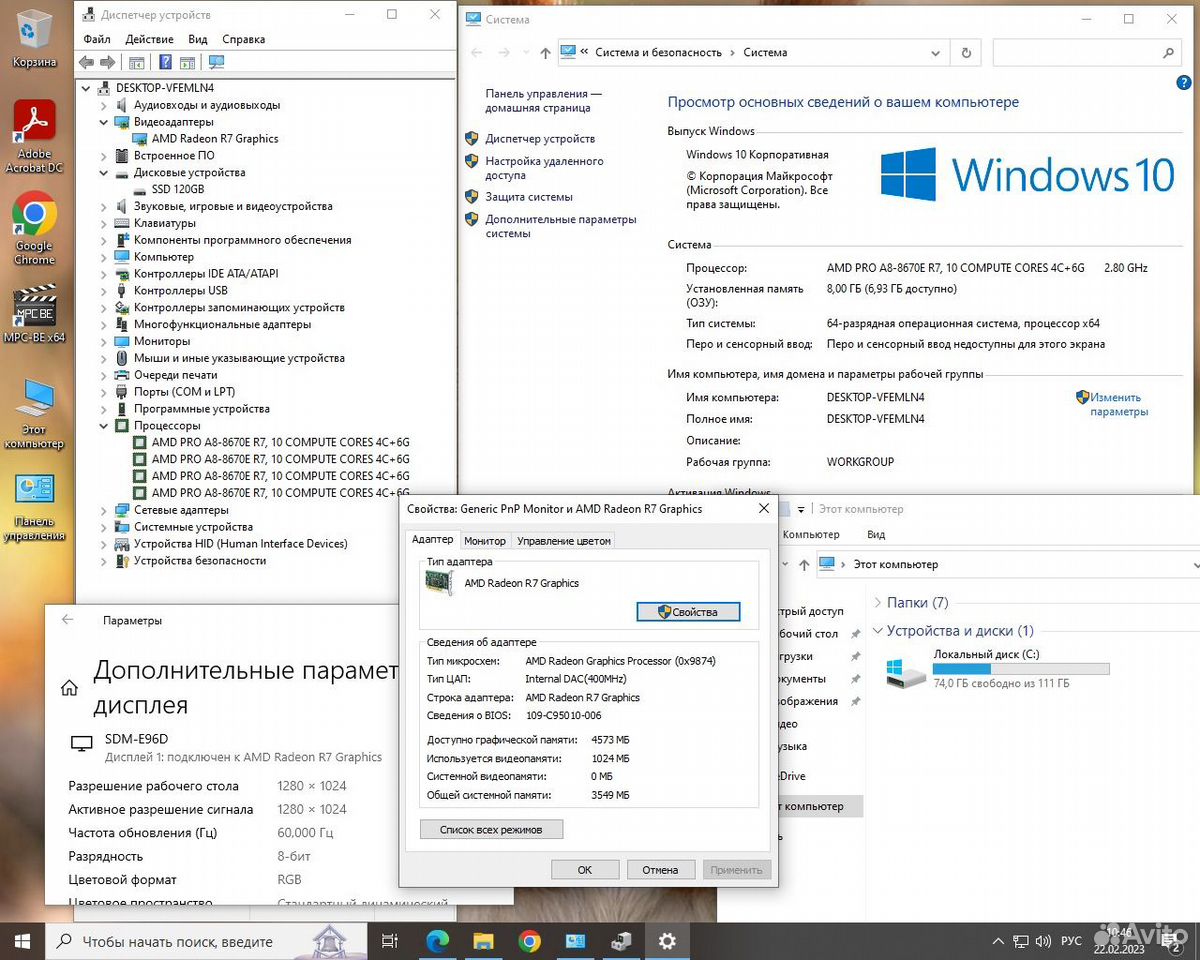
Task: Open the Действие menu
Action: tap(150, 39)
